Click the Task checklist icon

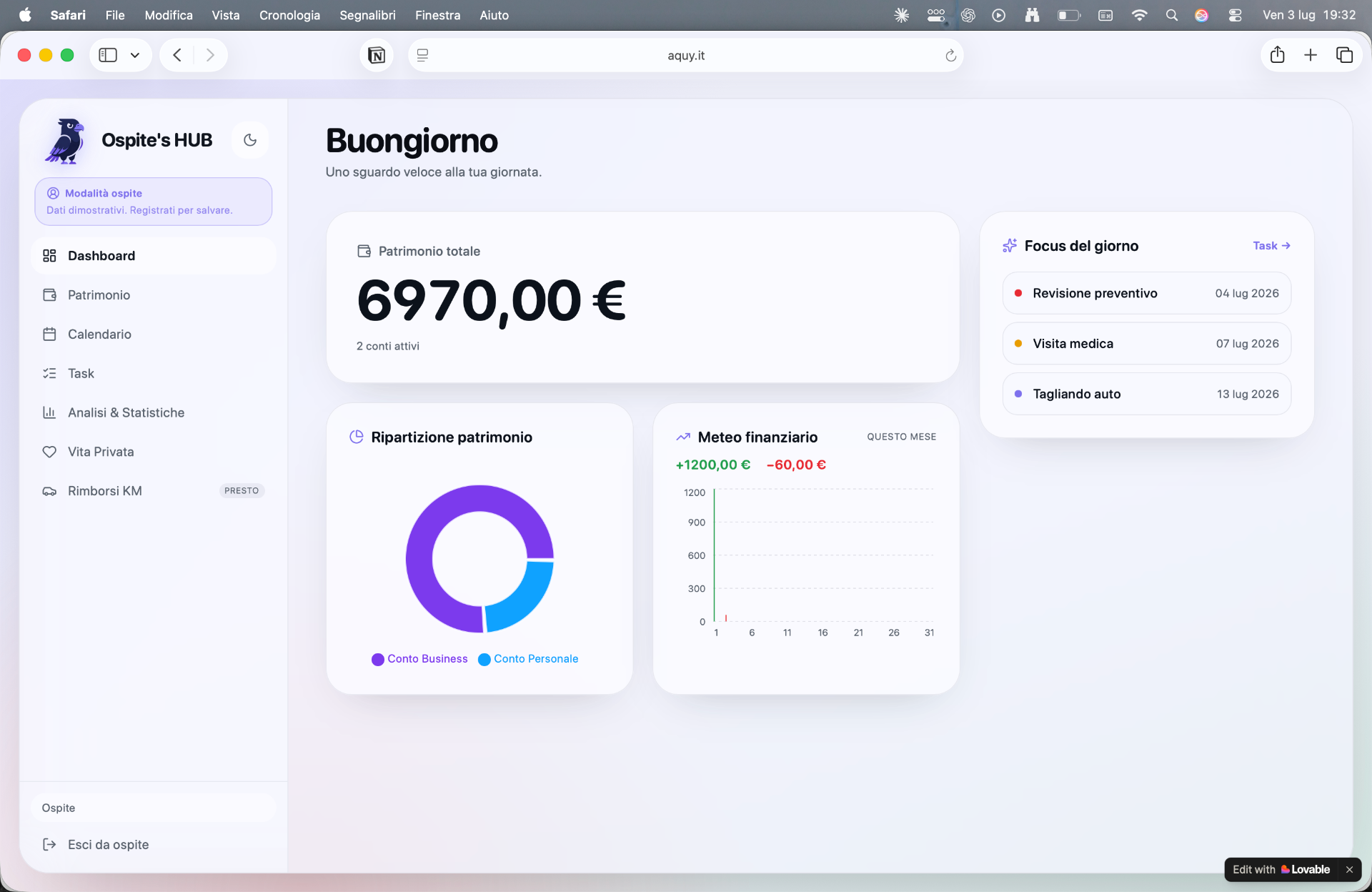click(49, 374)
